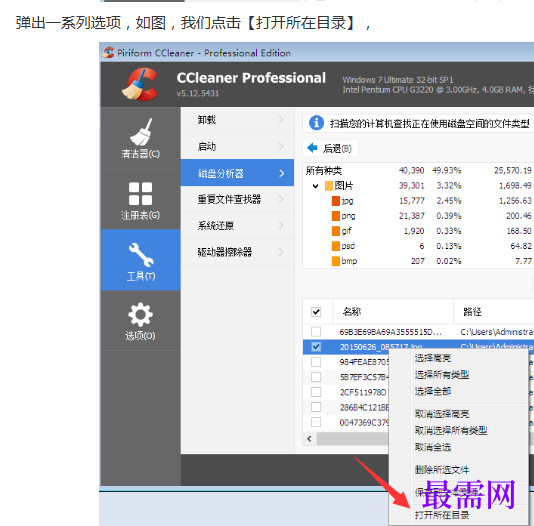Click the jpg color swatch
Viewport: 534px width, 526px height.
point(336,201)
